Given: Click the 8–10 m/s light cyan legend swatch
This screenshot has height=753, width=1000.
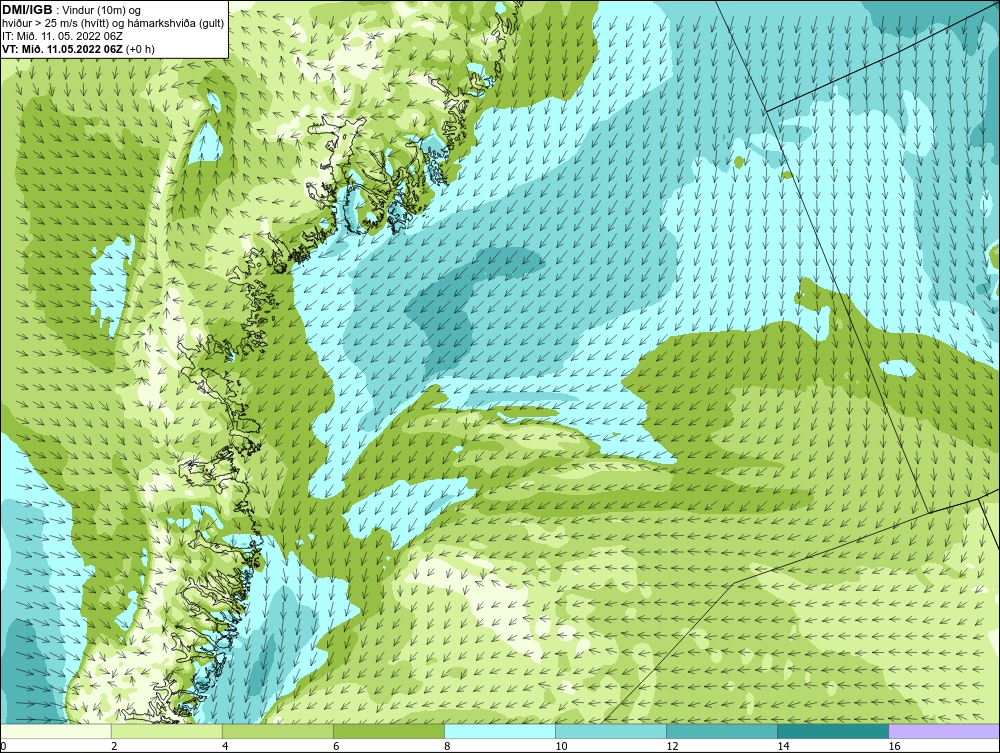Looking at the screenshot, I should click(499, 731).
